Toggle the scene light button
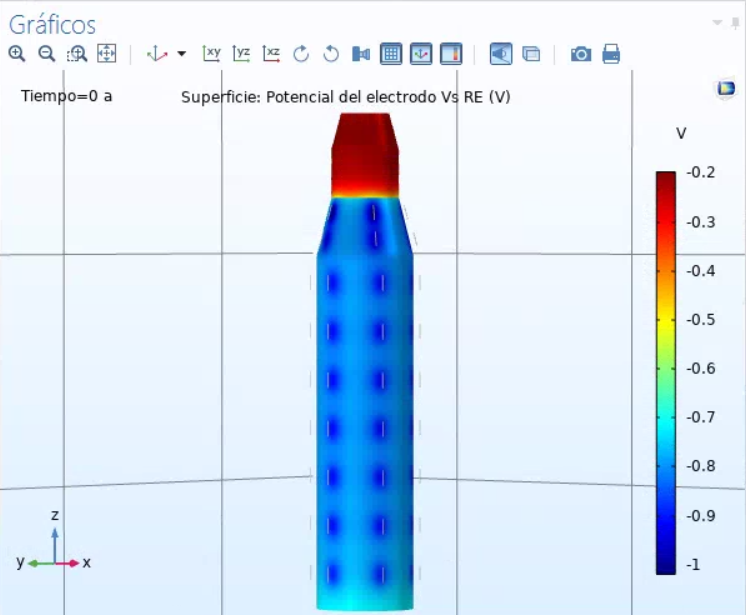The width and height of the screenshot is (746, 615). point(501,54)
